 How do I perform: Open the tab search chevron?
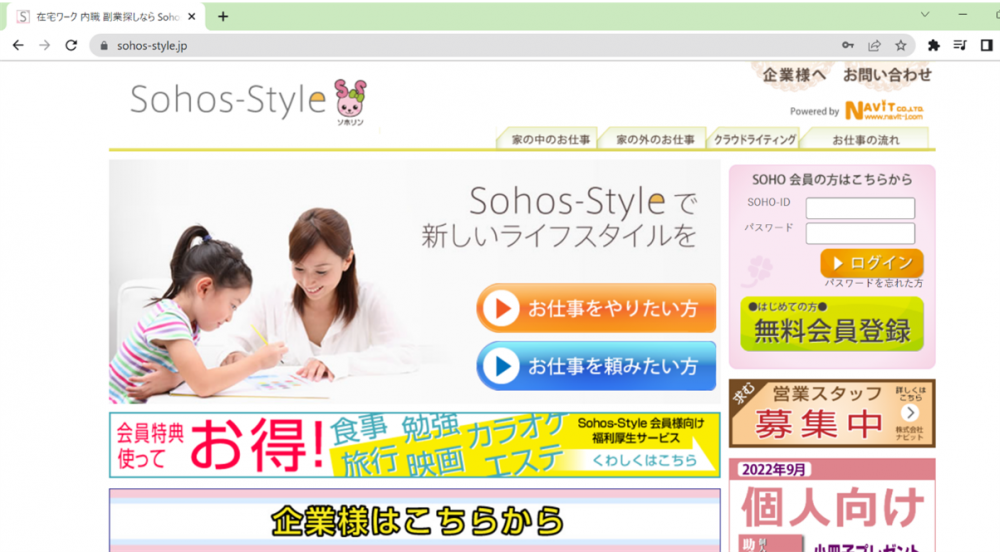925,14
